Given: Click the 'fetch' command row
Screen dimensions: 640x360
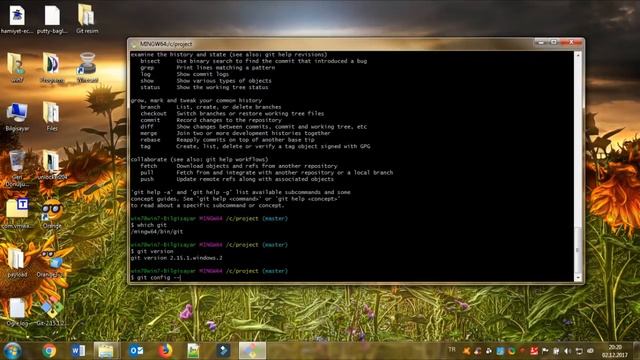Looking at the screenshot, I should (x=238, y=166).
